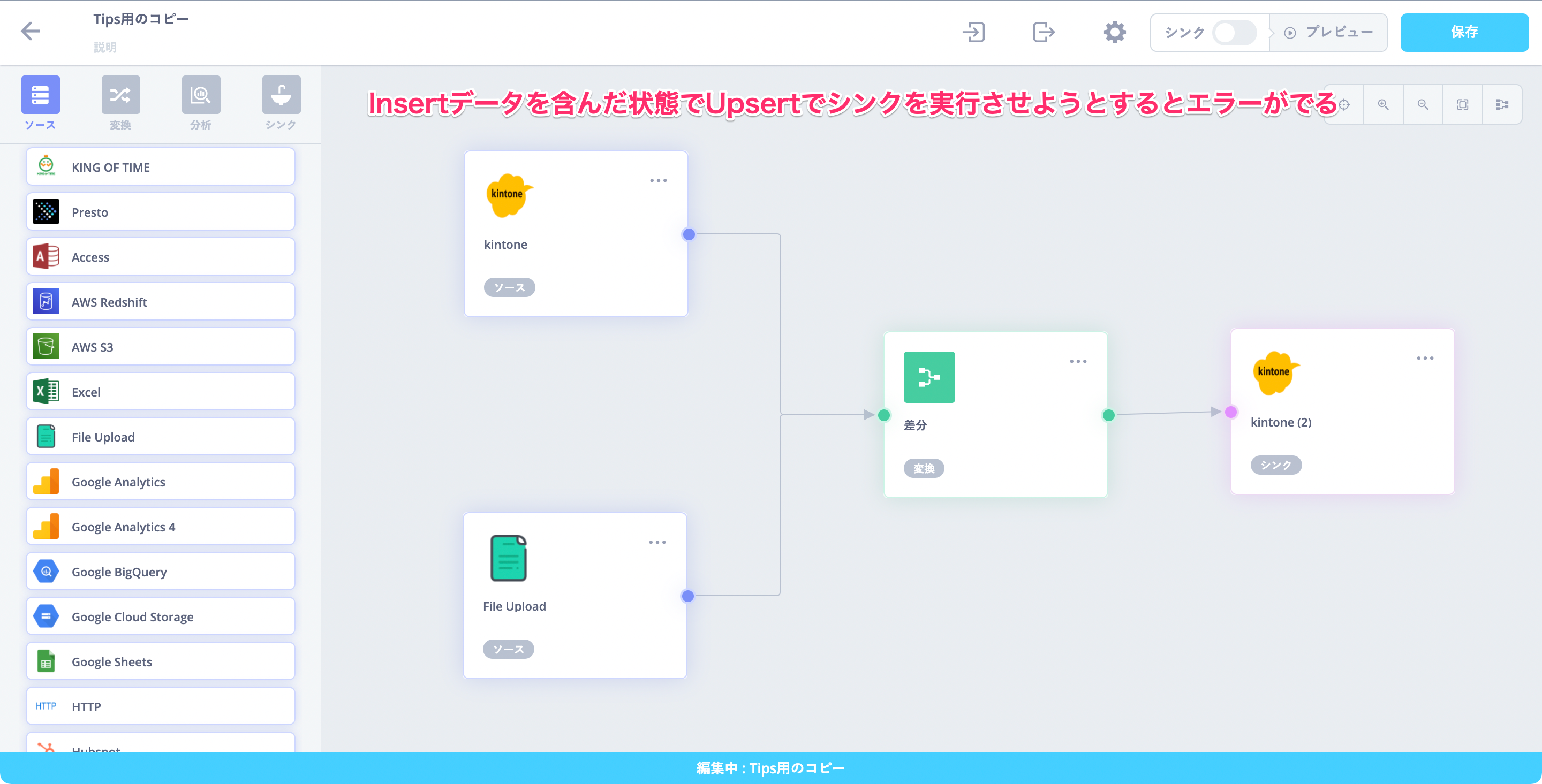Switch to the シンク sidebar tab
1542x784 pixels.
coord(281,103)
